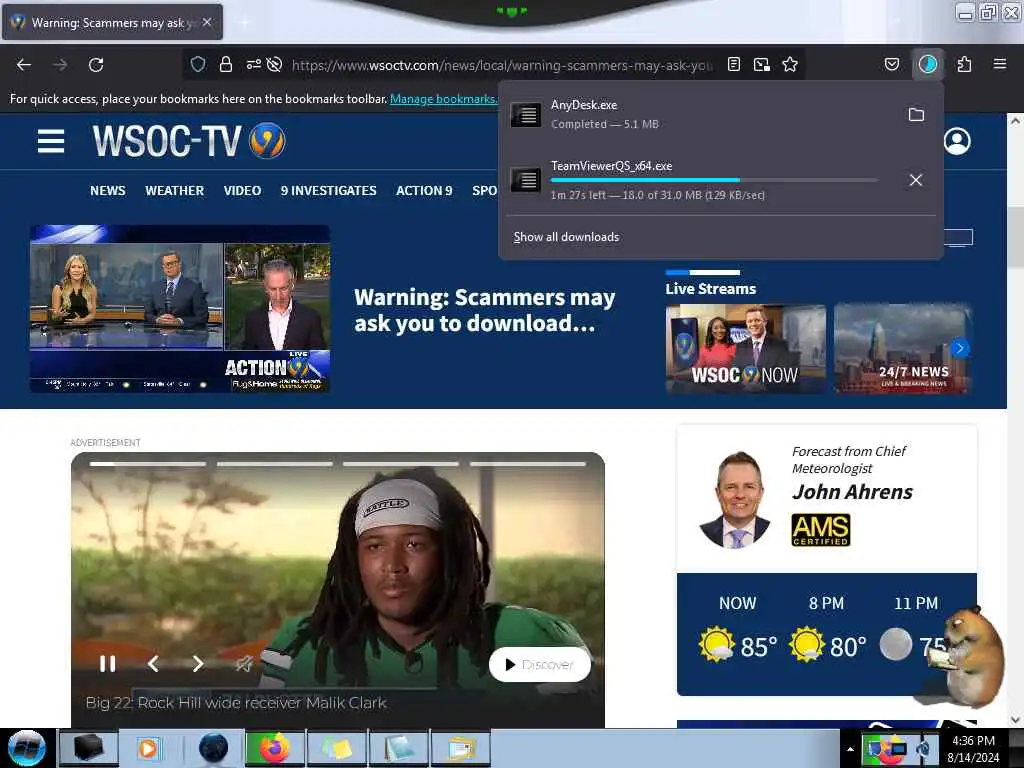Close the Warning: Scammers browser tab

207,22
